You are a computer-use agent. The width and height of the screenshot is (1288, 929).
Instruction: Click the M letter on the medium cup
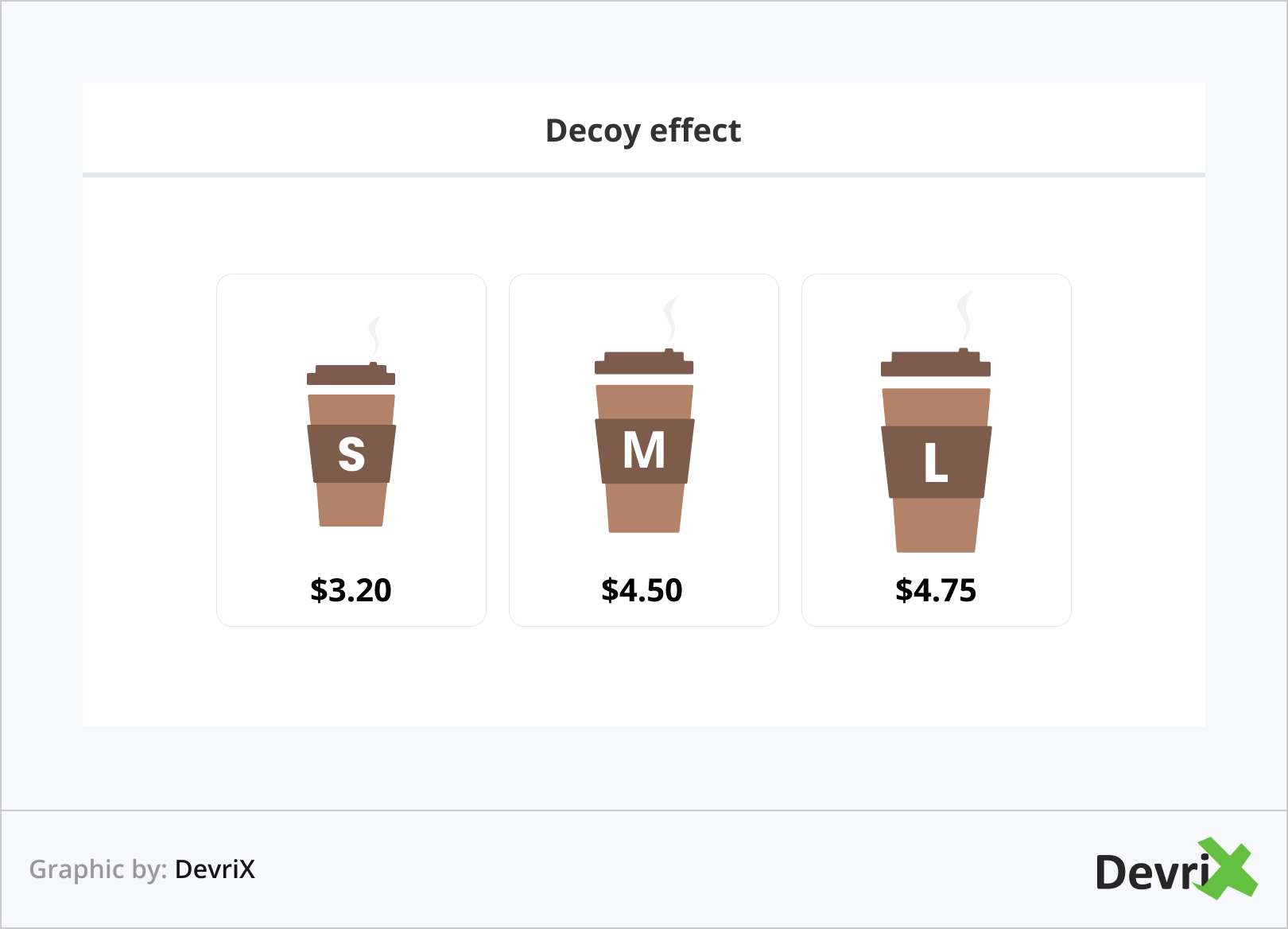pos(644,450)
